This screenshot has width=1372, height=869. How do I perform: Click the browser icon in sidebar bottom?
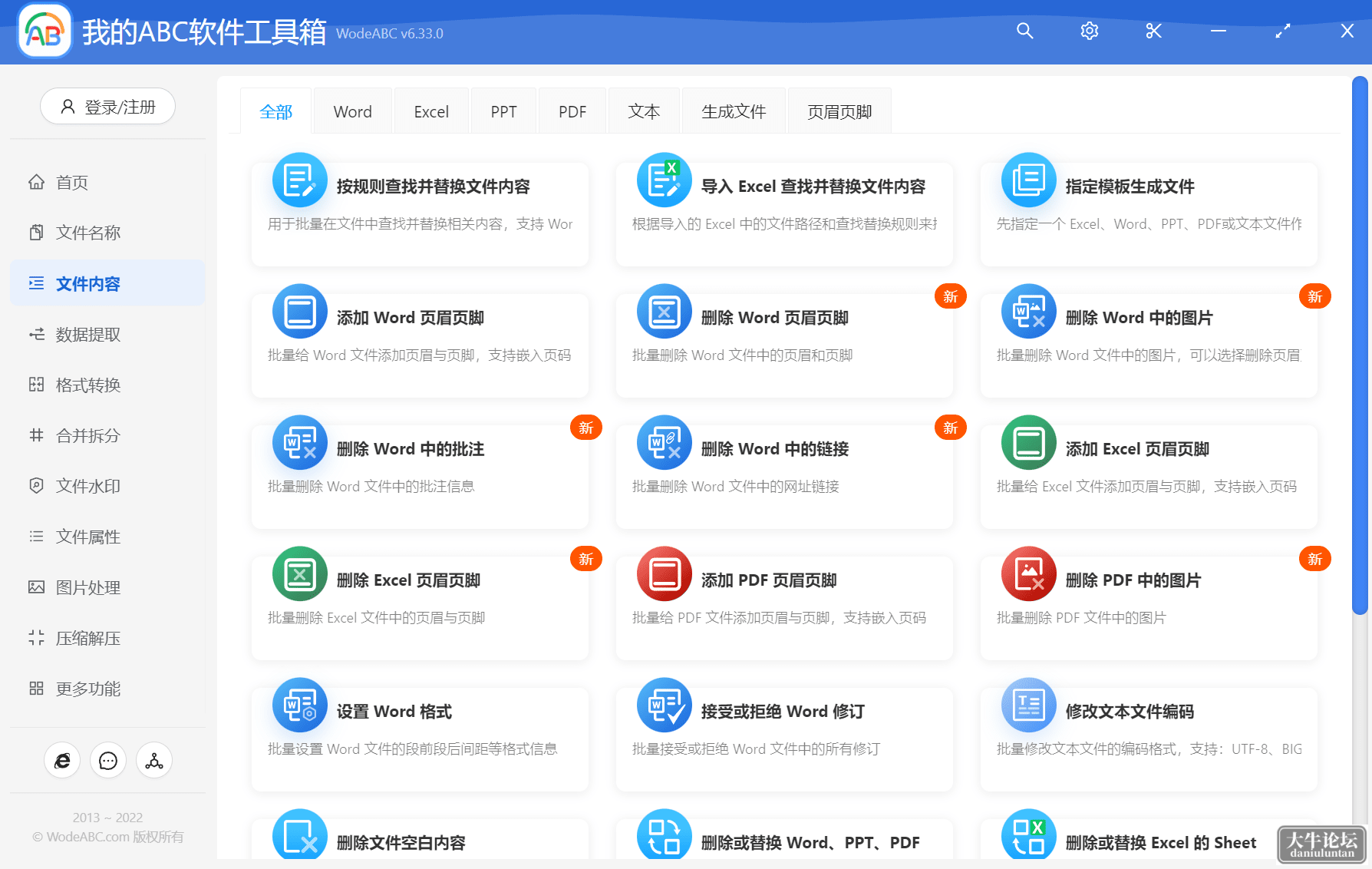point(62,761)
